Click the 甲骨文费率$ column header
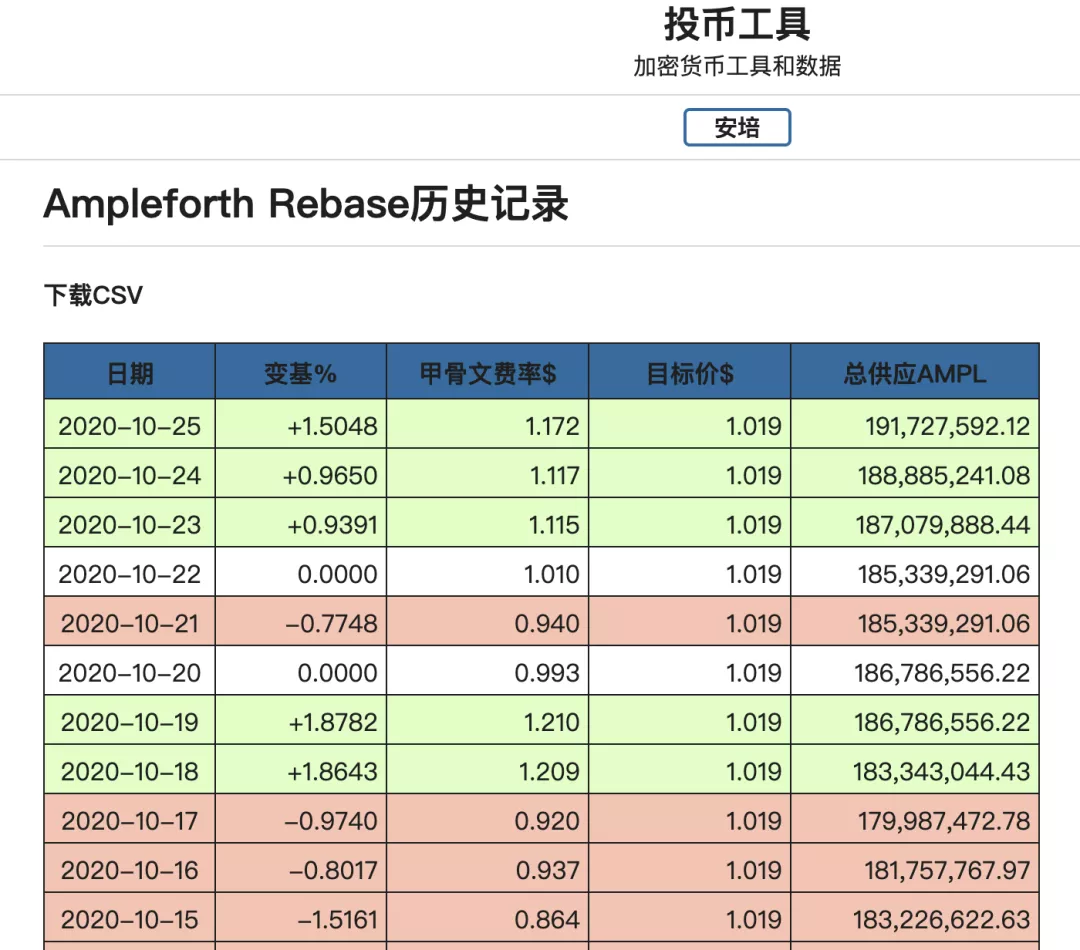 pos(488,373)
